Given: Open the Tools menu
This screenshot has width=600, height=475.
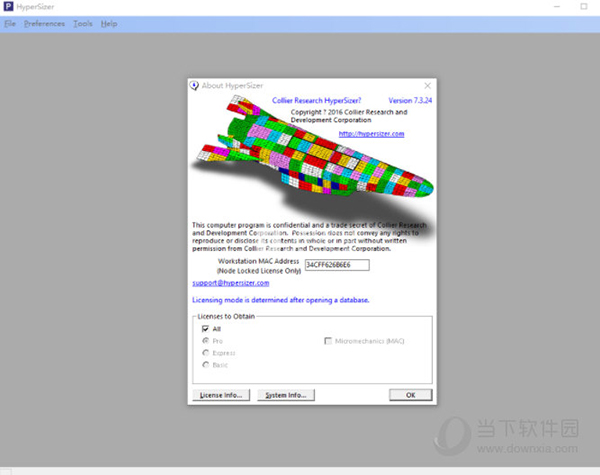Looking at the screenshot, I should pos(83,24).
